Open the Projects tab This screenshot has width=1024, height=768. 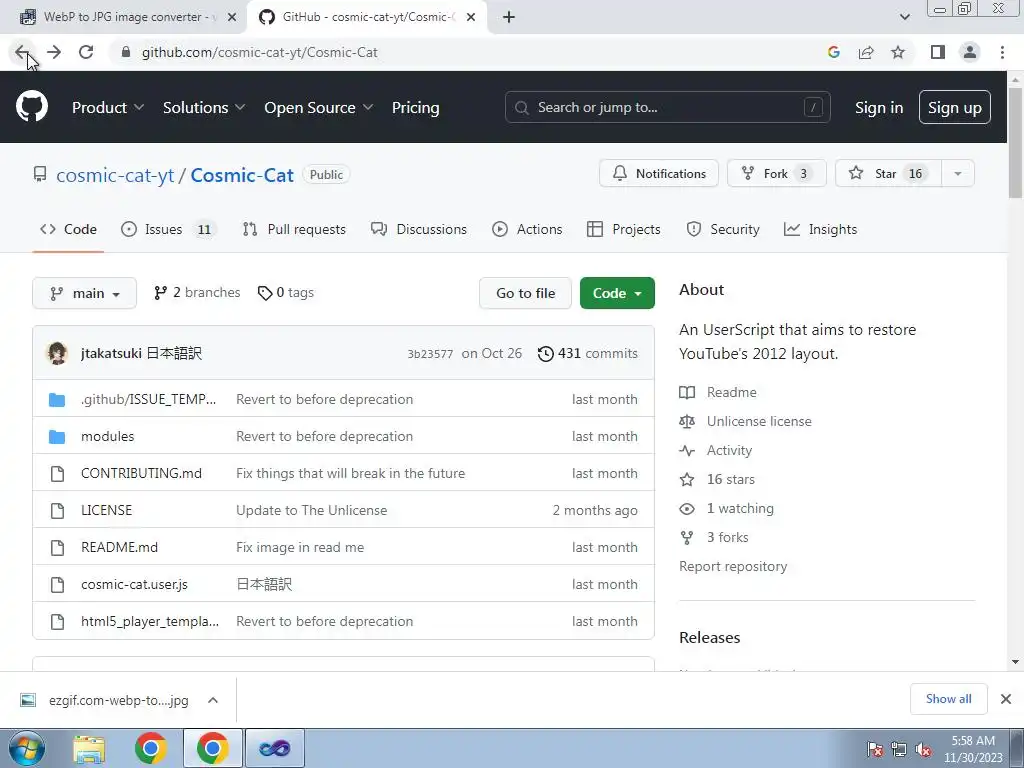pos(624,229)
